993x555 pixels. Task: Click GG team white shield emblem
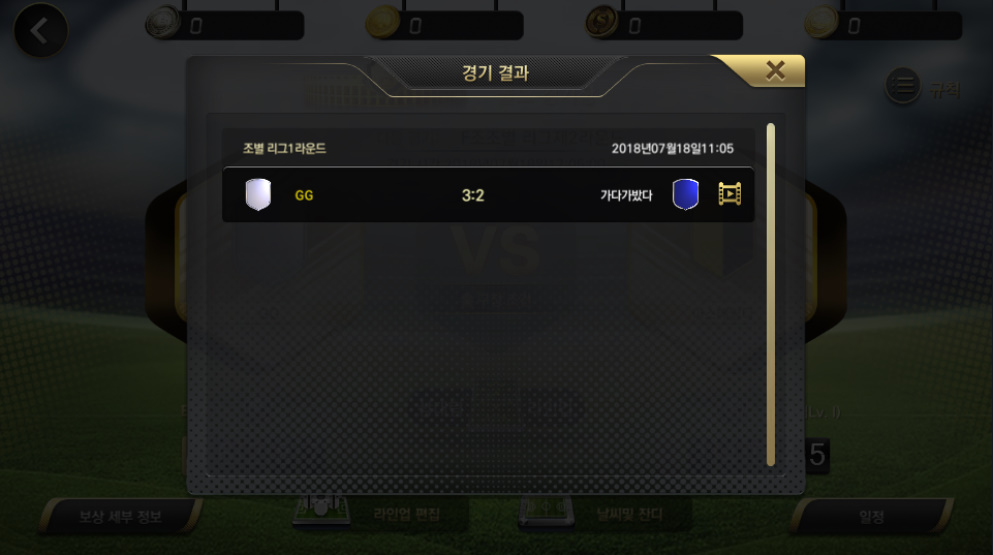click(x=258, y=194)
